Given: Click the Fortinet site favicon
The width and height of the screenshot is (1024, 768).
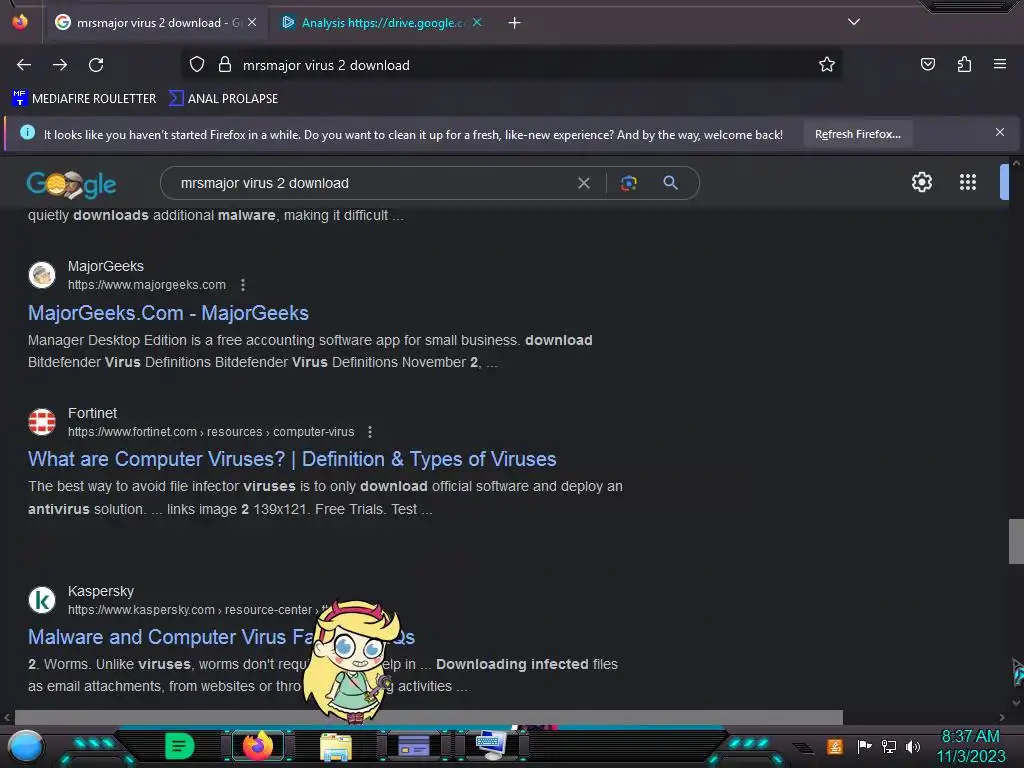Looking at the screenshot, I should point(42,422).
